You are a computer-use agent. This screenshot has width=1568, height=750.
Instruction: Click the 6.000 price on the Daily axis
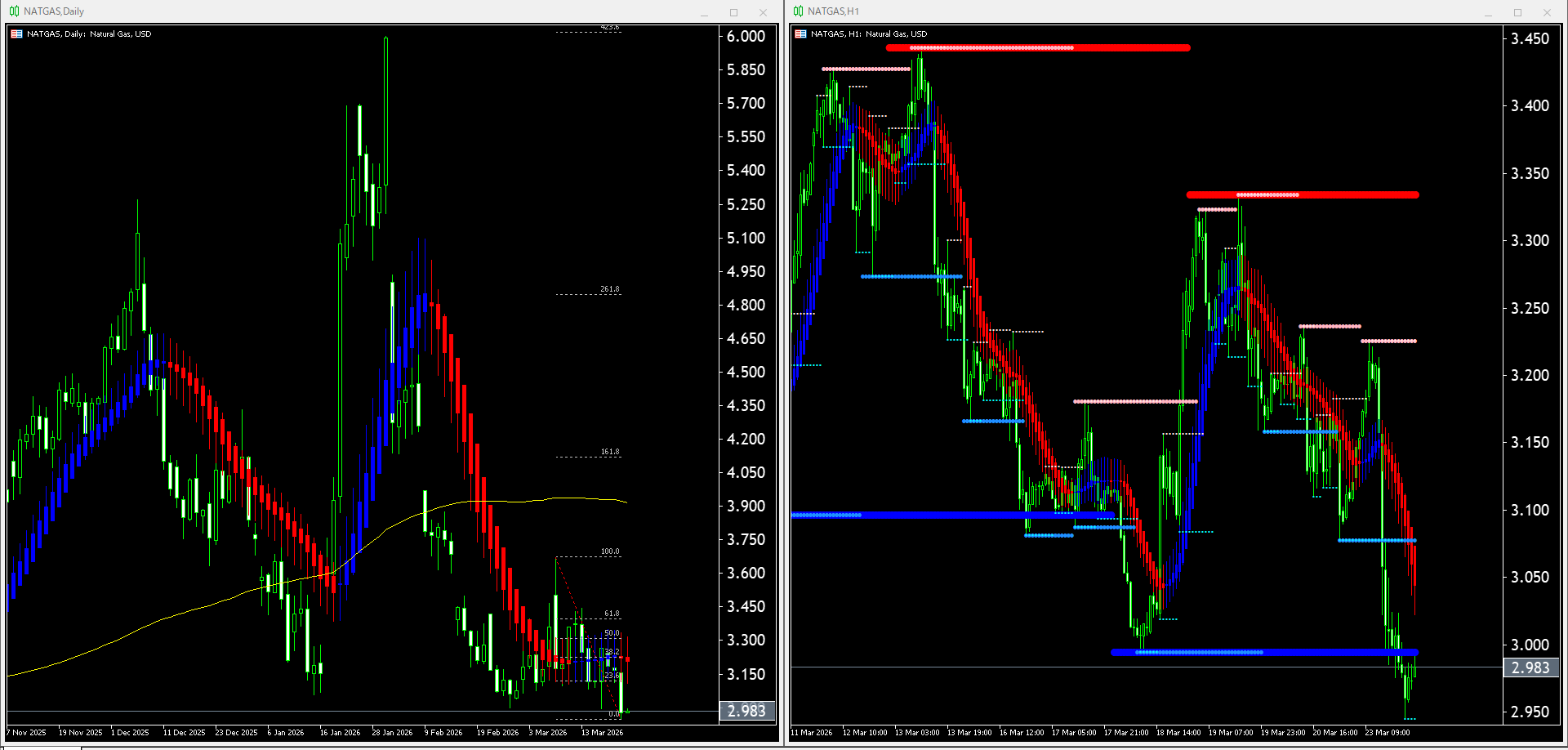click(746, 36)
